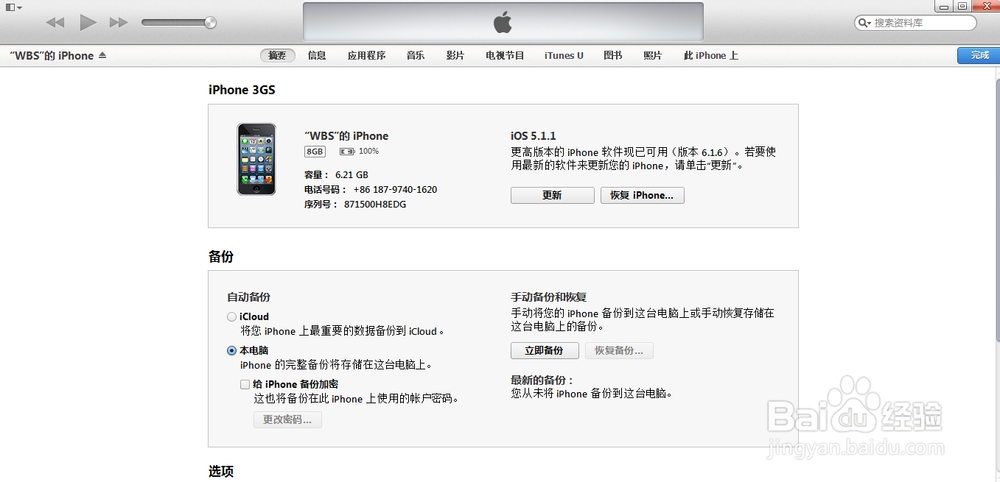
Task: Click the 更新 update button
Action: pos(552,195)
